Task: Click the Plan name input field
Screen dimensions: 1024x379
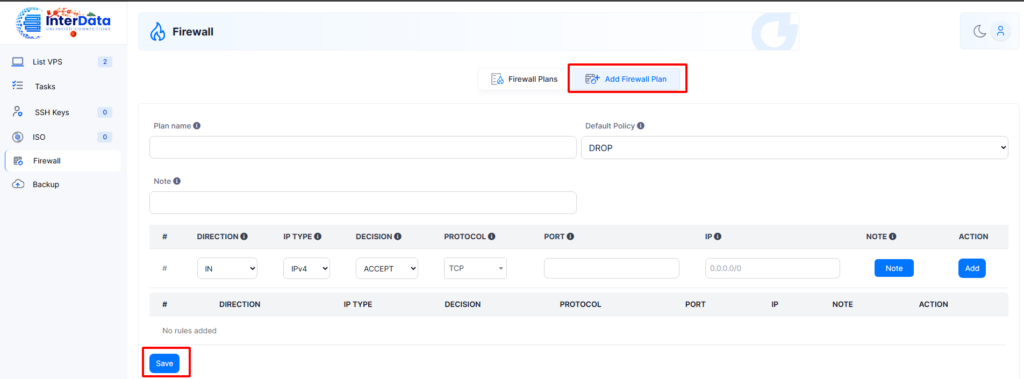Action: (x=363, y=148)
